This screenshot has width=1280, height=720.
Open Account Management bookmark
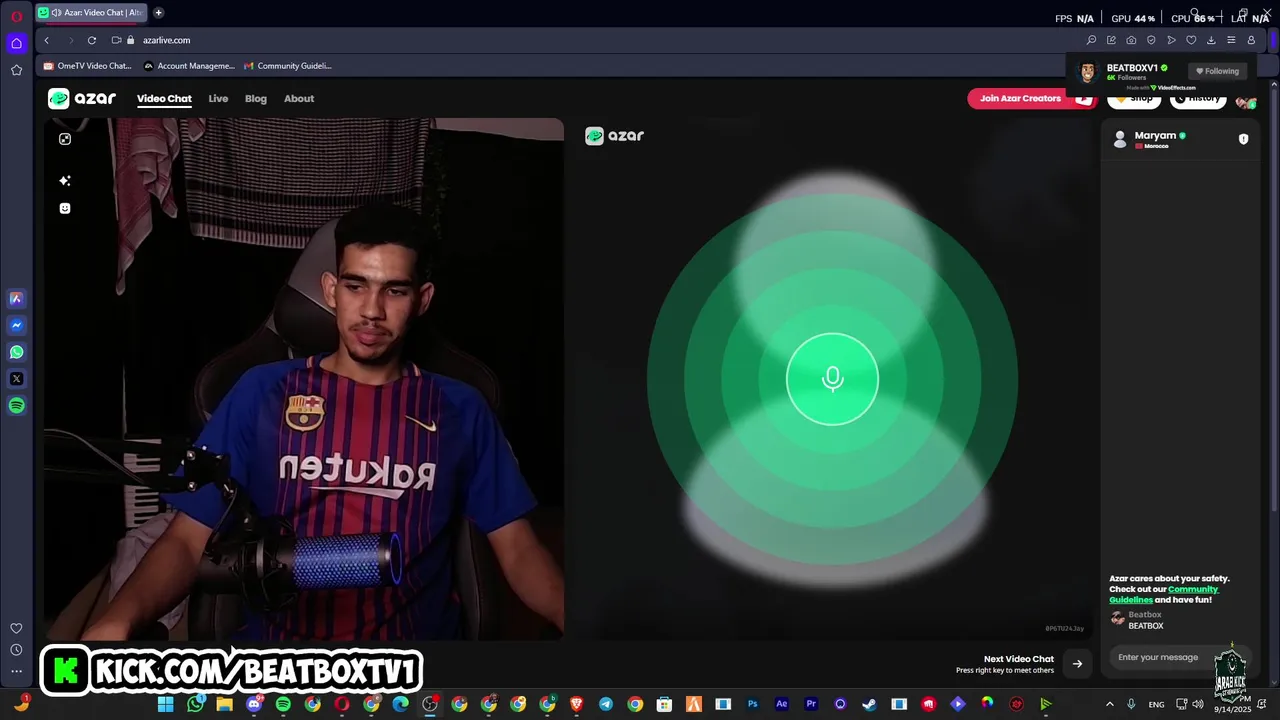tap(189, 66)
